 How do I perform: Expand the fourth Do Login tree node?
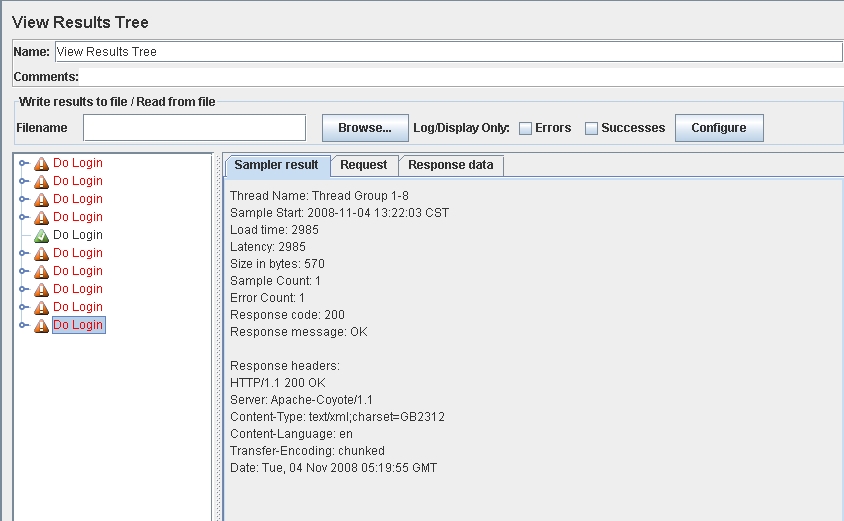(23, 217)
